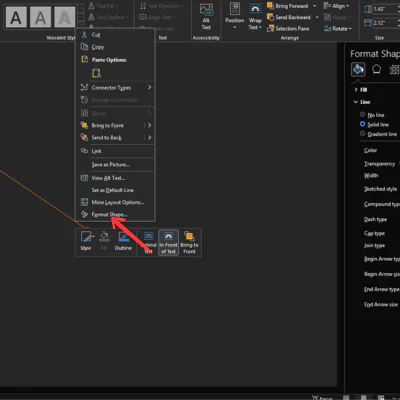Click Bring to Front on mini toolbar
The height and width of the screenshot is (400, 400).
189,243
